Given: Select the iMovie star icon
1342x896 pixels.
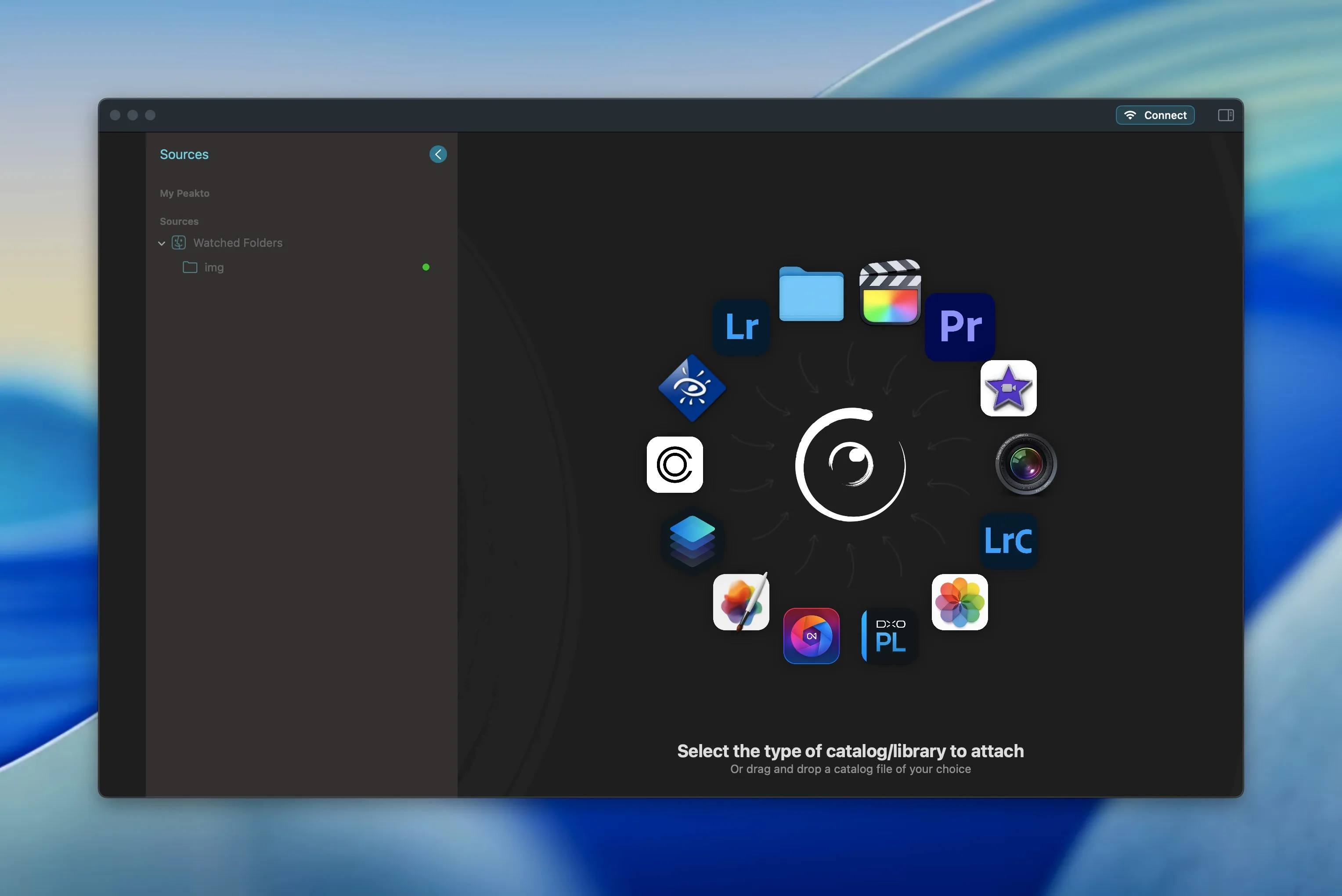Looking at the screenshot, I should (1008, 389).
